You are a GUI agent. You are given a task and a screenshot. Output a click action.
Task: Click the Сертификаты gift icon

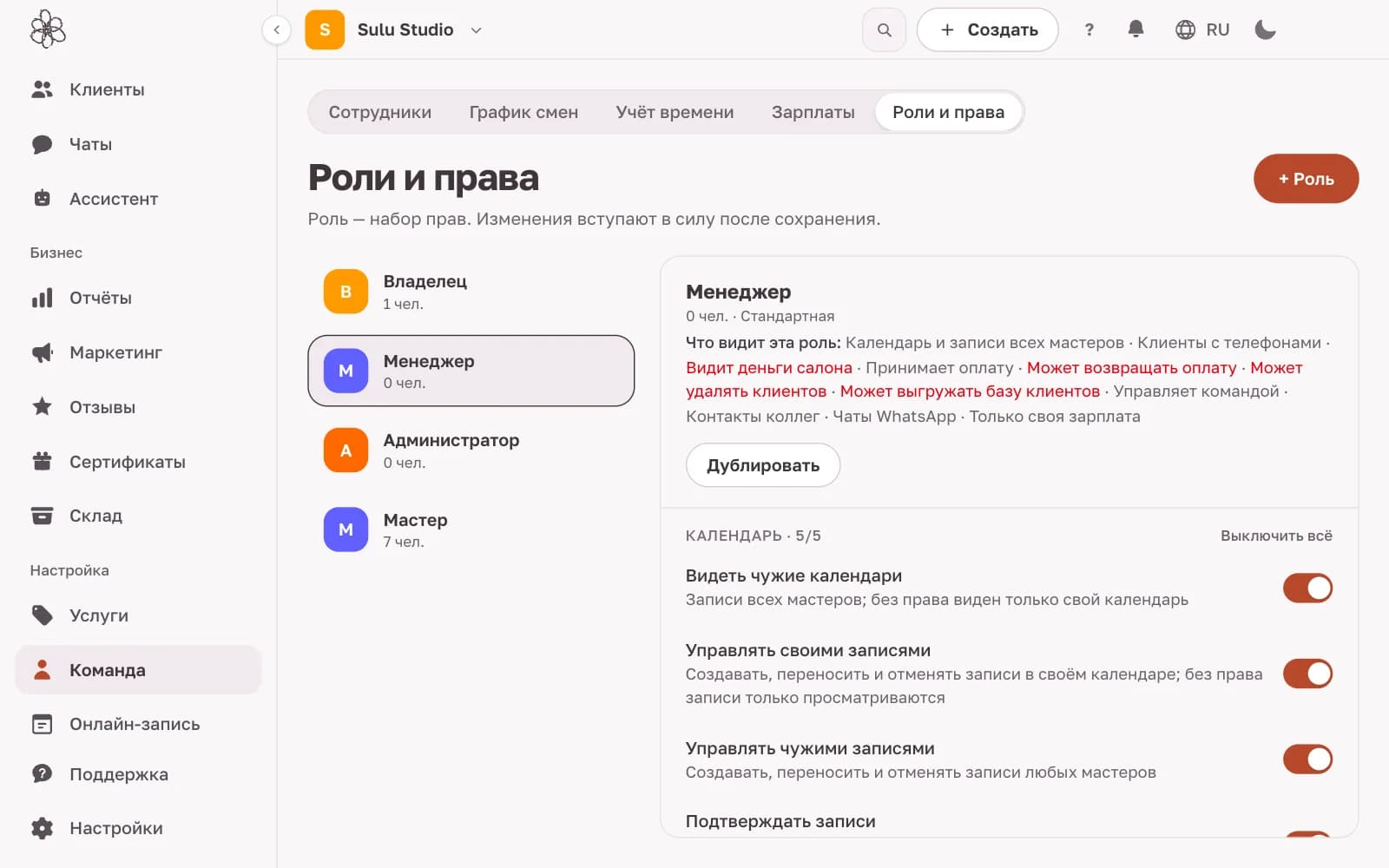42,462
